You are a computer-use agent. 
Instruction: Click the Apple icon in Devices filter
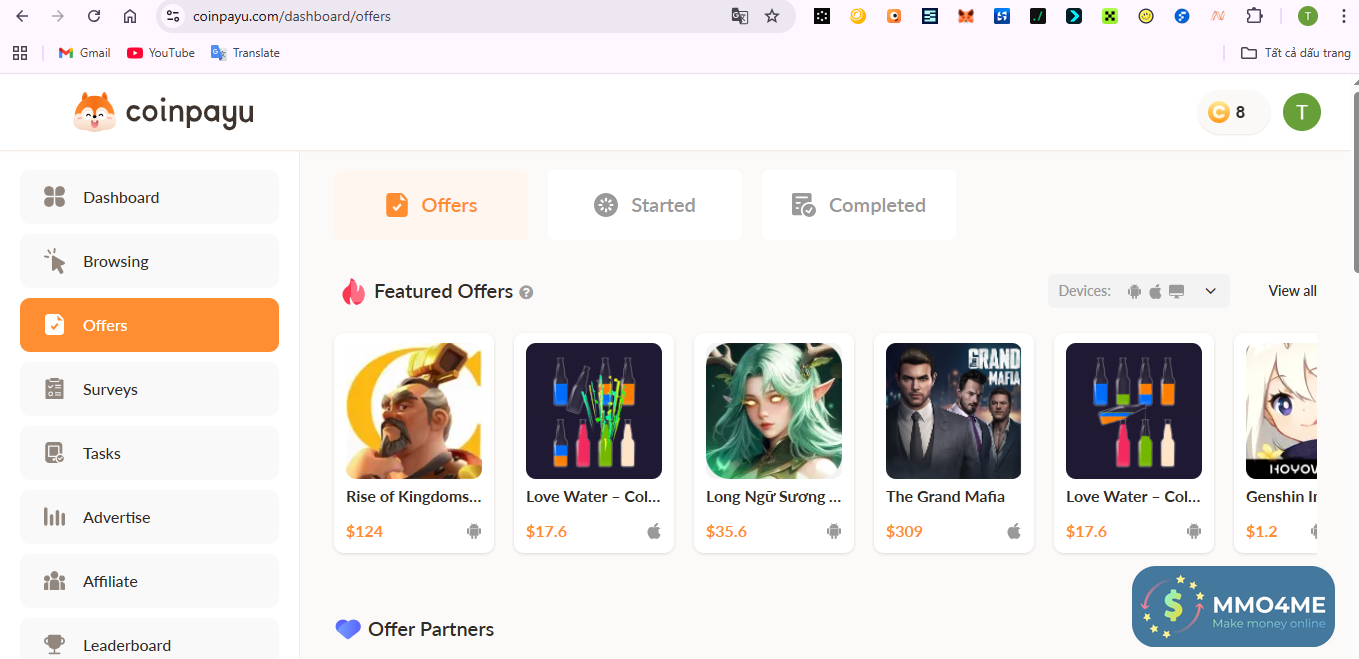[1155, 291]
